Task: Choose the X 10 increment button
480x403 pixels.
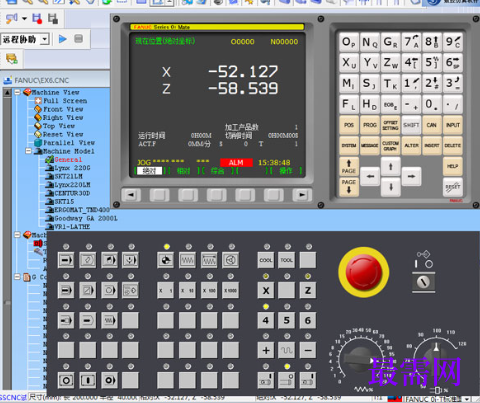Action: 187,290
